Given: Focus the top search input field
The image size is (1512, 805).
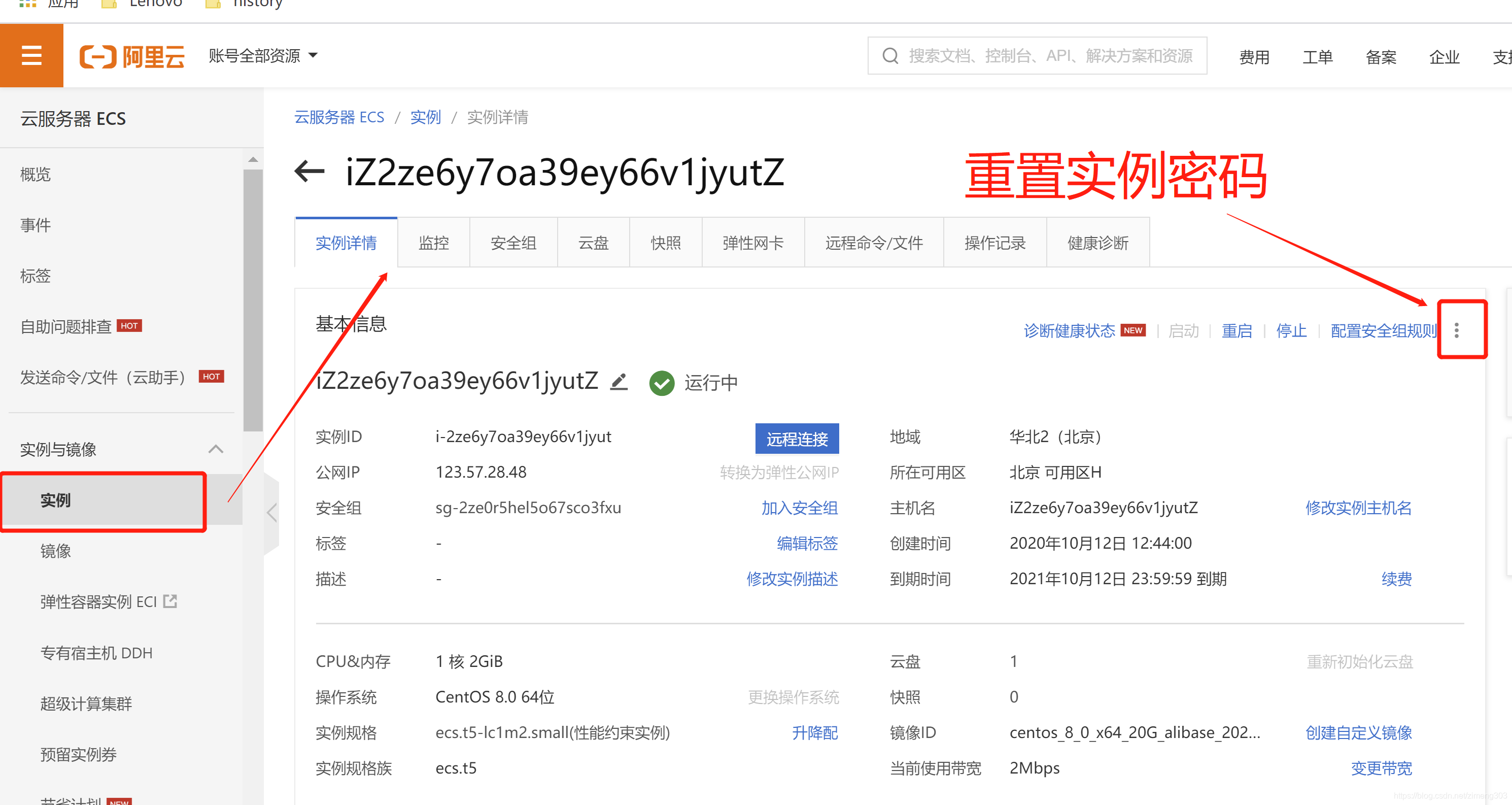Looking at the screenshot, I should pyautogui.click(x=1037, y=56).
